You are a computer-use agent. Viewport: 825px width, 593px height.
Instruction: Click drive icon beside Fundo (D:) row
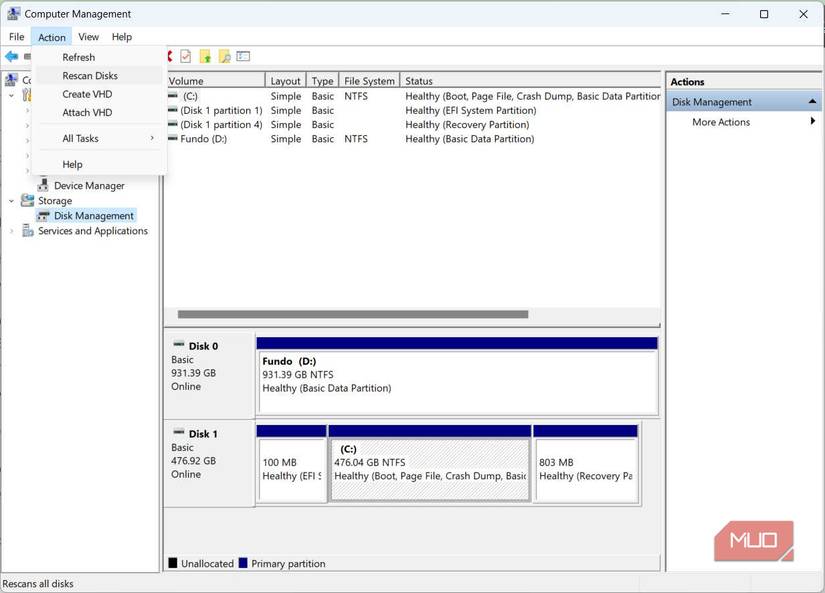point(173,138)
